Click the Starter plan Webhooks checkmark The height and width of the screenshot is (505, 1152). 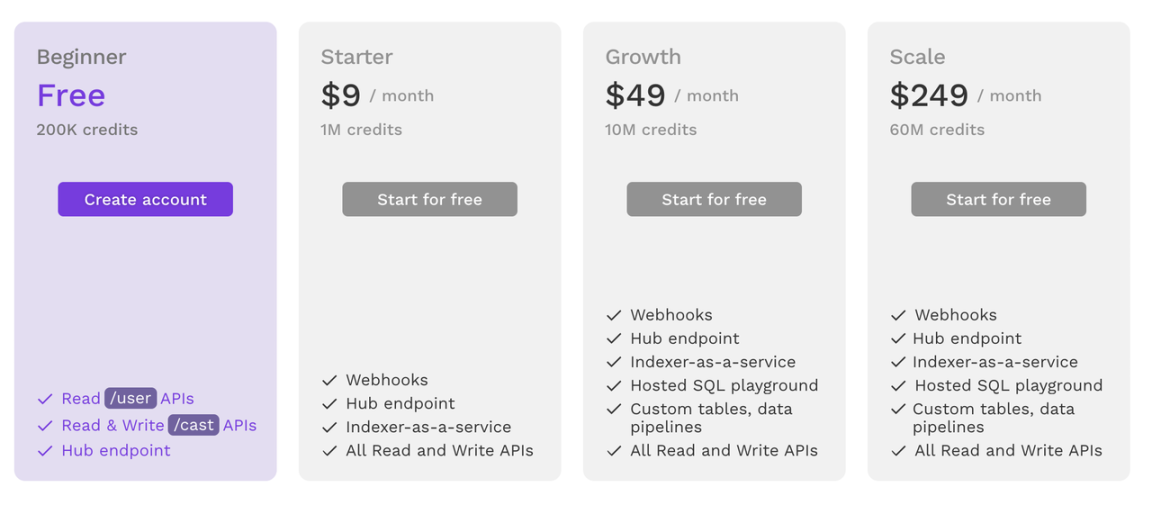pos(330,380)
